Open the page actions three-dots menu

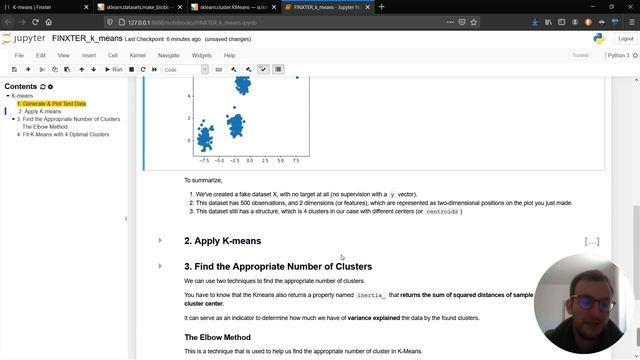pyautogui.click(x=450, y=22)
